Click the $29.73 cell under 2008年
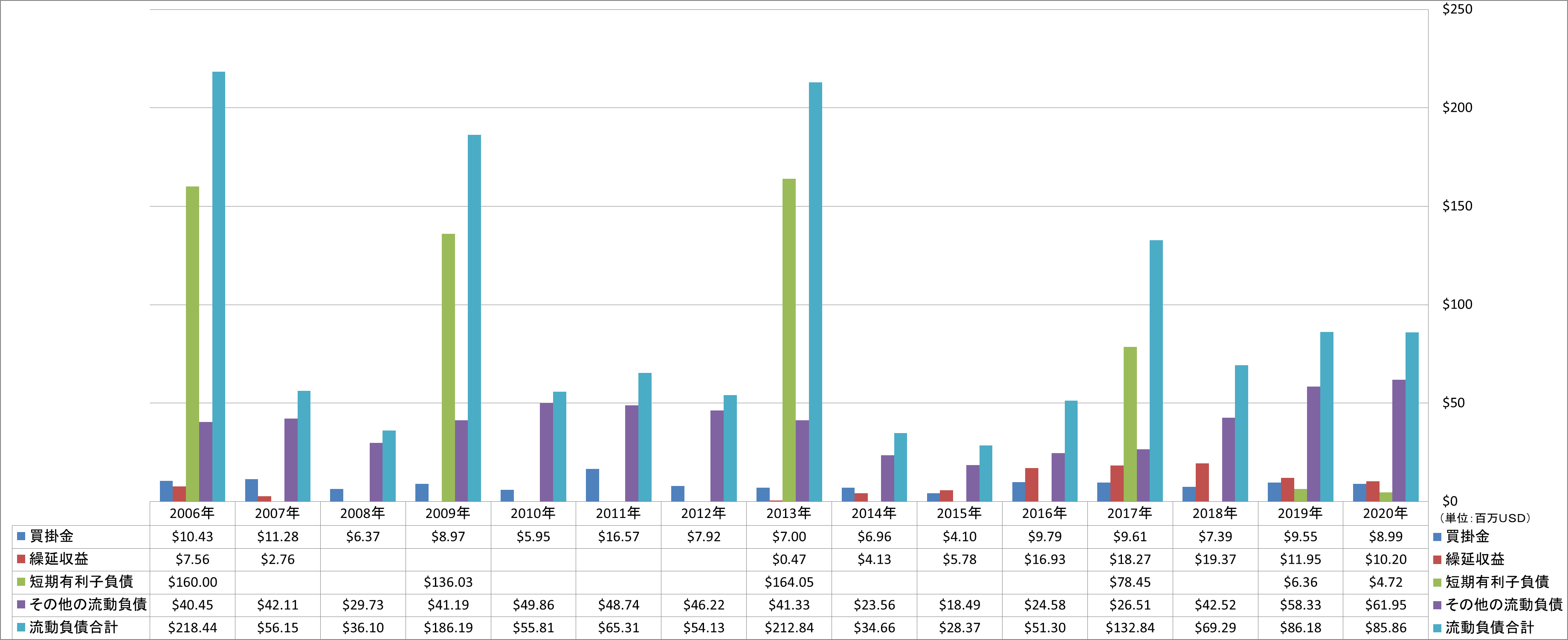1568x640 pixels. [x=363, y=605]
